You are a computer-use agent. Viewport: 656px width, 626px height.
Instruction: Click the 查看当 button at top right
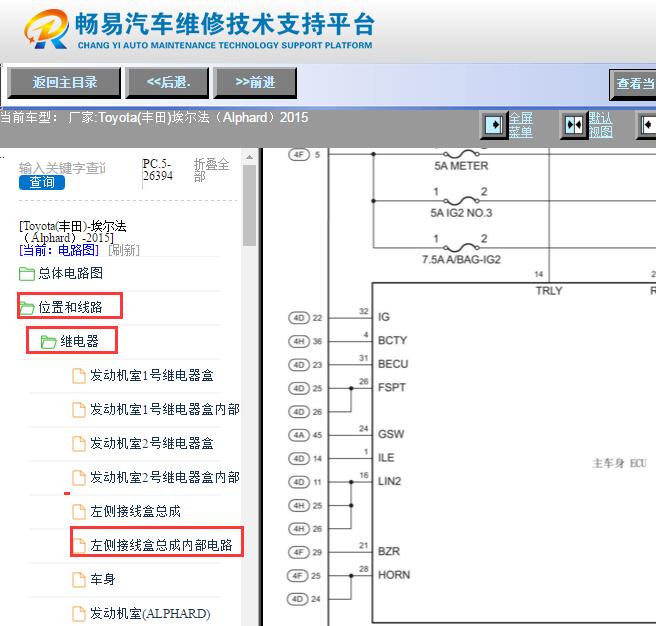633,84
